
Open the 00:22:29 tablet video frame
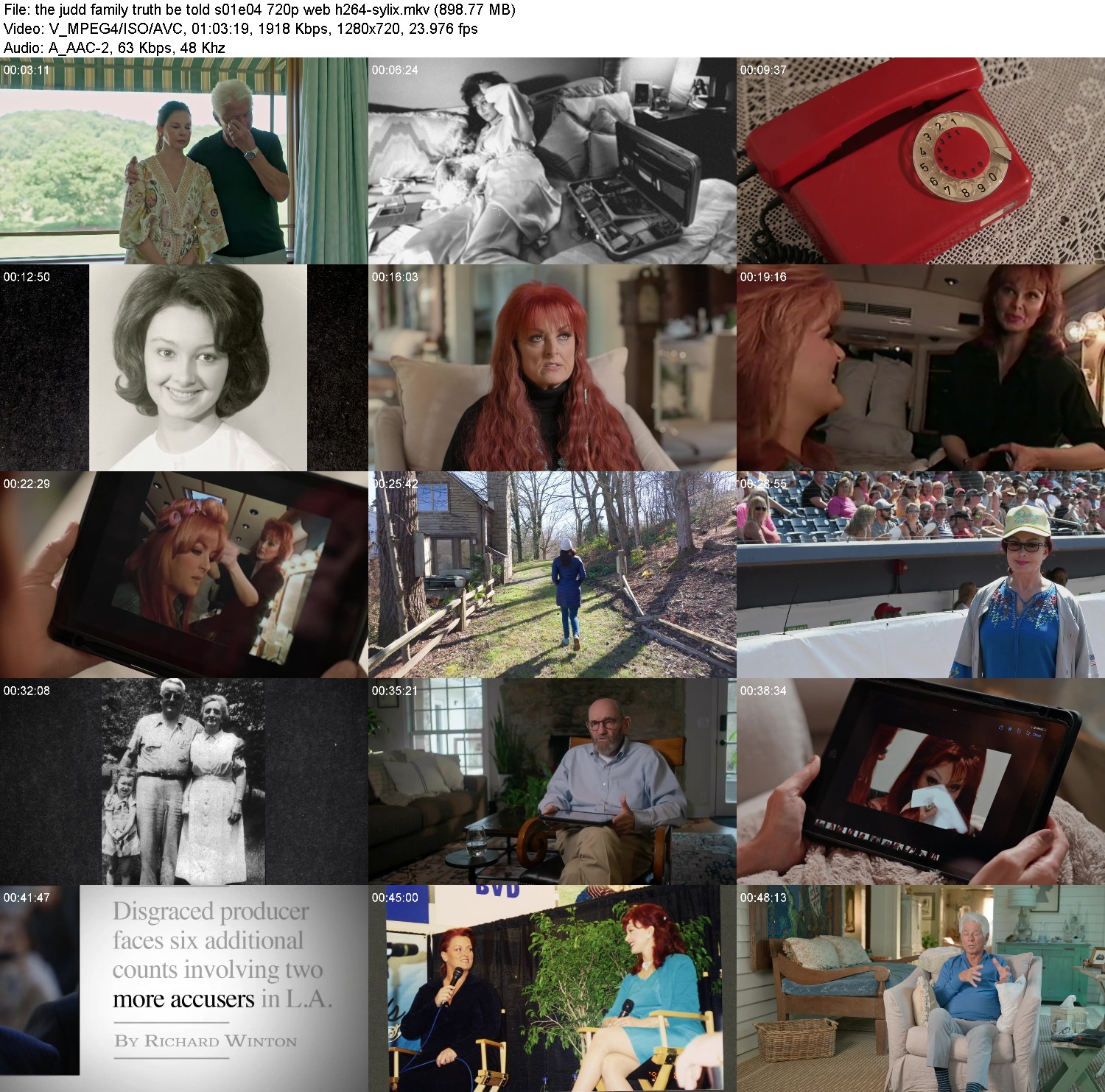pos(183,574)
